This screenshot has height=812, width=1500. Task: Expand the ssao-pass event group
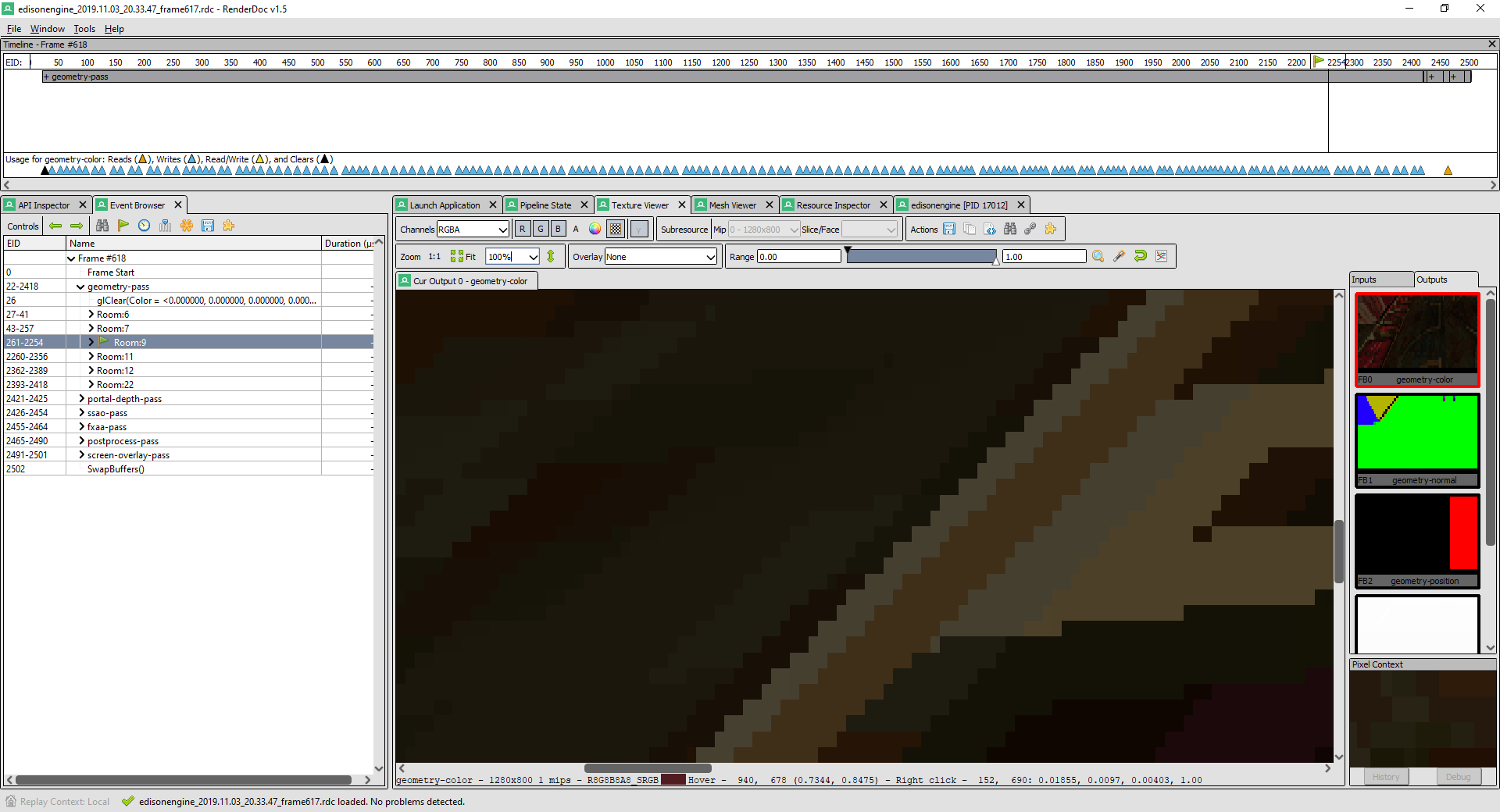coord(82,413)
